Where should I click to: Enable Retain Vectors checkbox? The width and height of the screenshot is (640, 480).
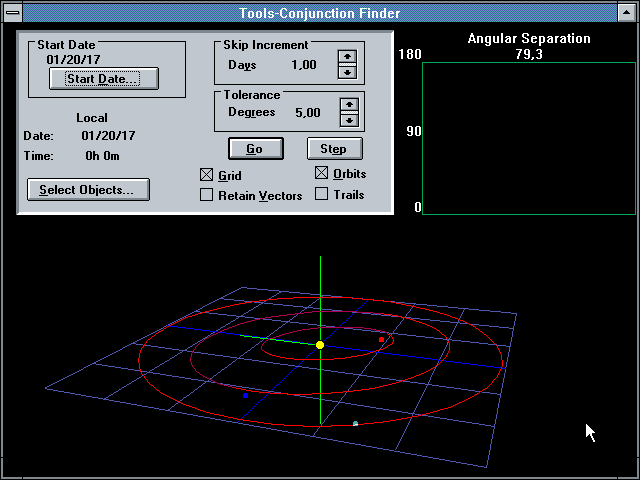[207, 195]
